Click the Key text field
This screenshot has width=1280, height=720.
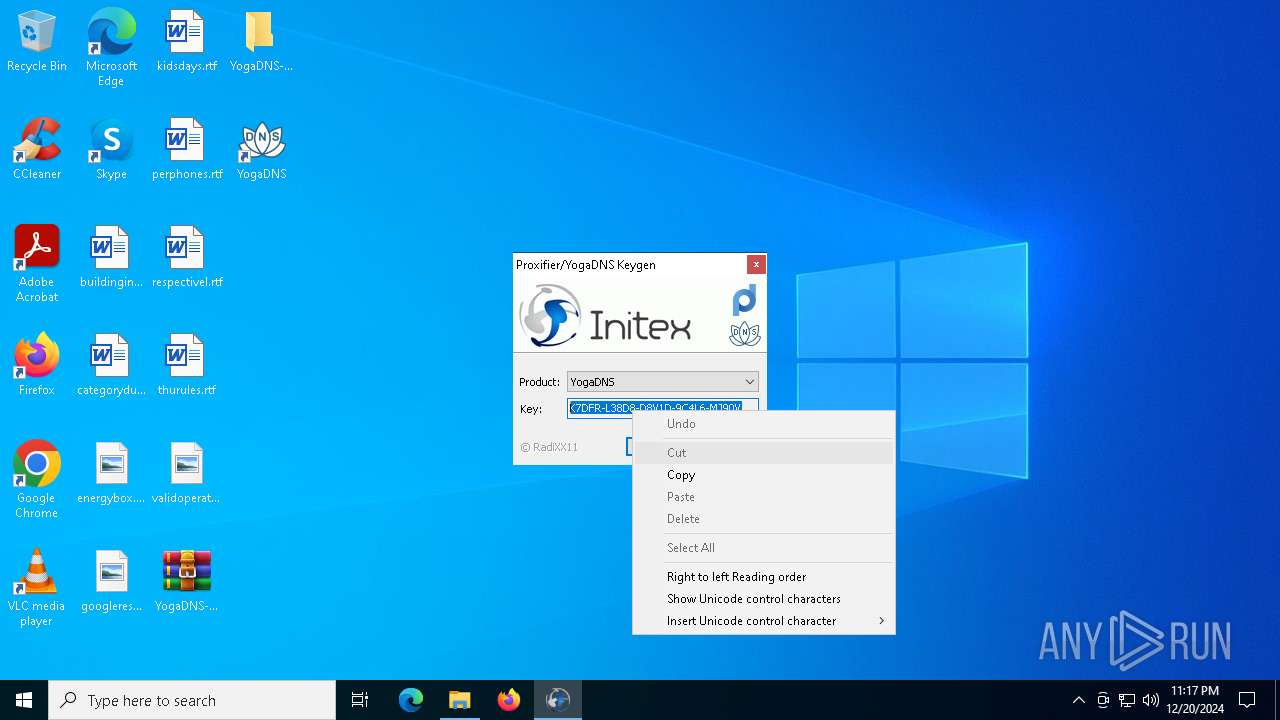click(x=662, y=408)
